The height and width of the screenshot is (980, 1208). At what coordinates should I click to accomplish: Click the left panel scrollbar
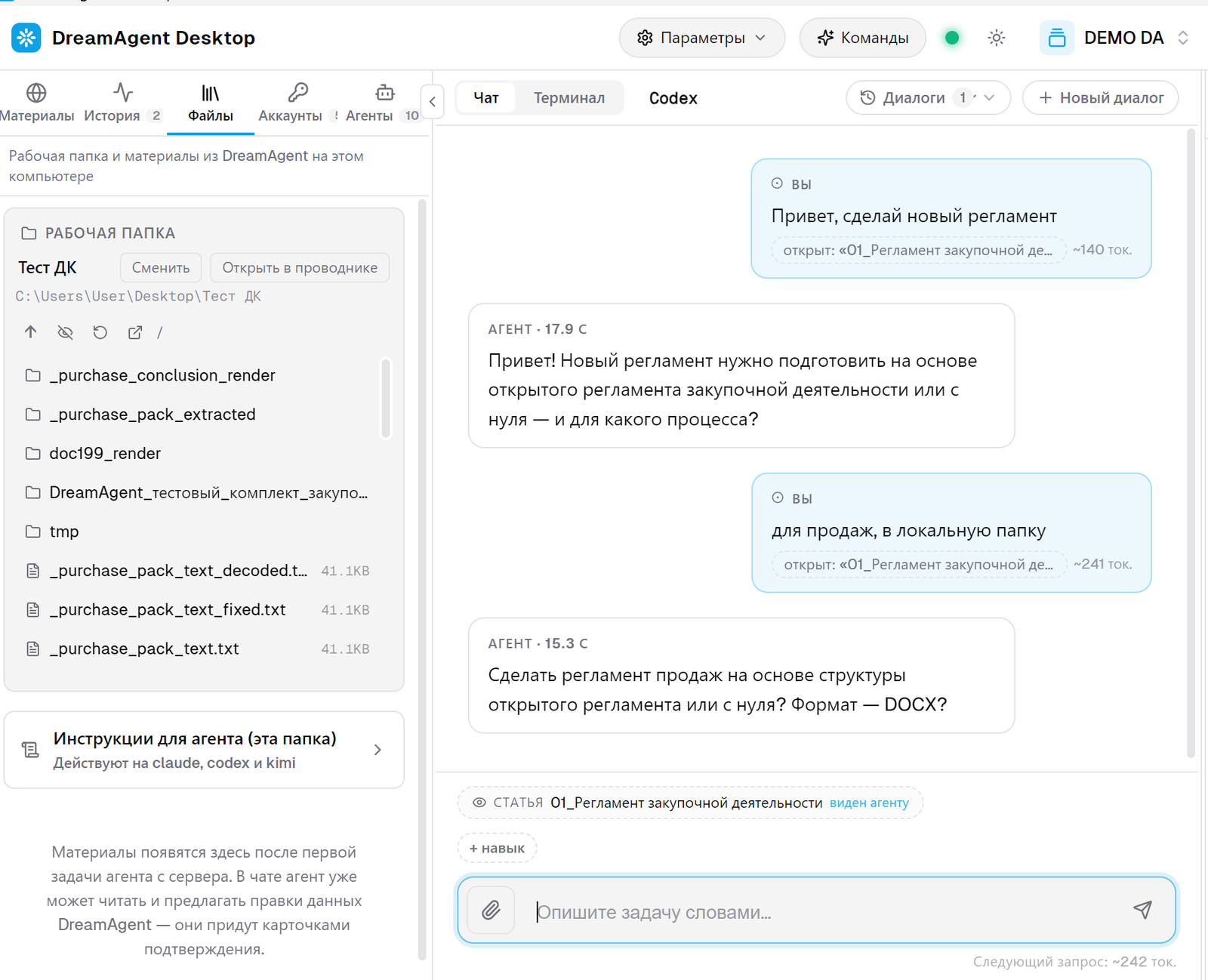tap(422, 579)
